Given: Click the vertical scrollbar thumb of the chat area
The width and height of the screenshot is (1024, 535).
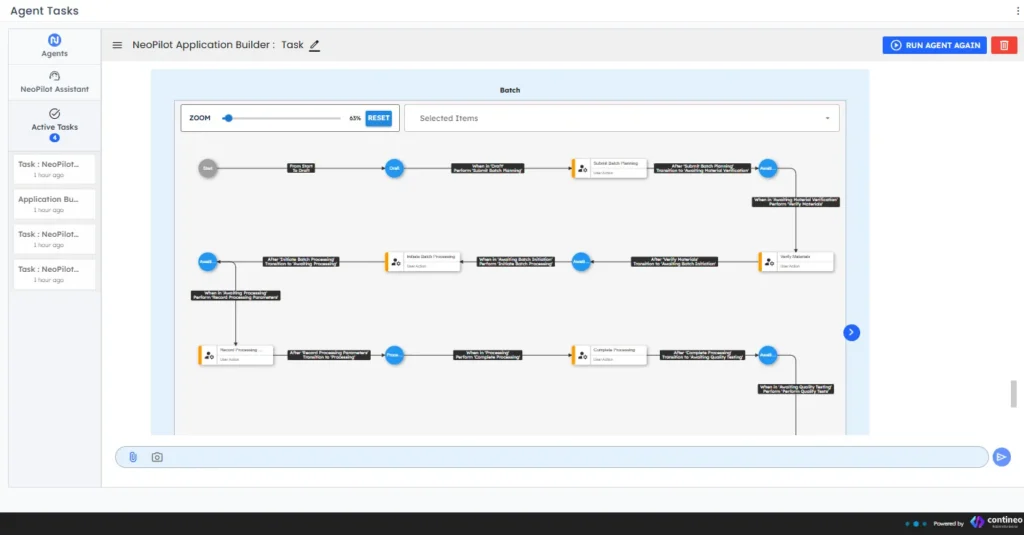Looking at the screenshot, I should click(1014, 394).
